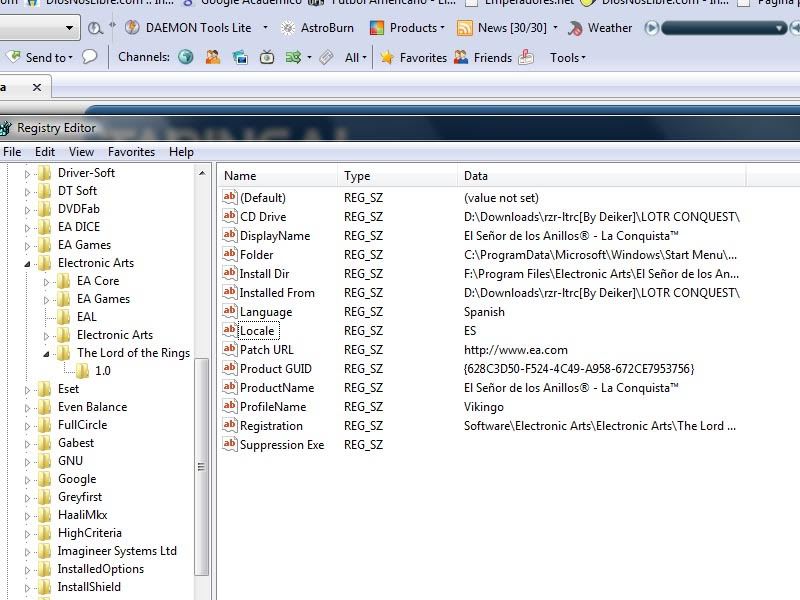Screen dimensions: 800x600
Task: Click the Product GUID data value
Action: (579, 368)
